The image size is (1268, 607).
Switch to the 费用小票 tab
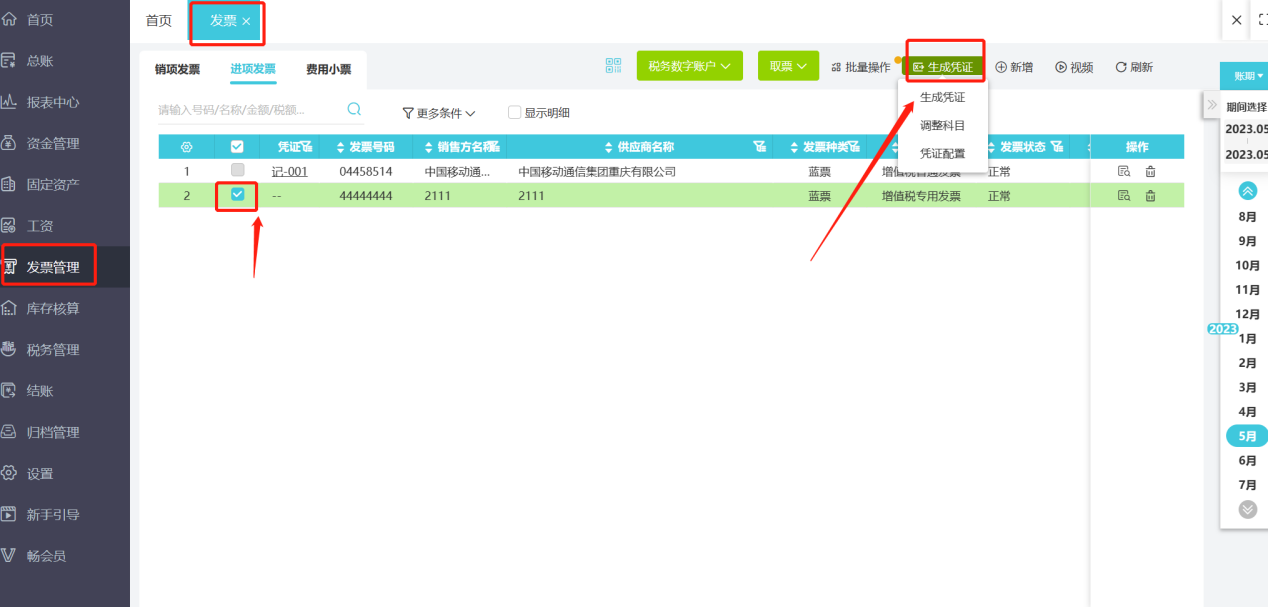click(328, 69)
